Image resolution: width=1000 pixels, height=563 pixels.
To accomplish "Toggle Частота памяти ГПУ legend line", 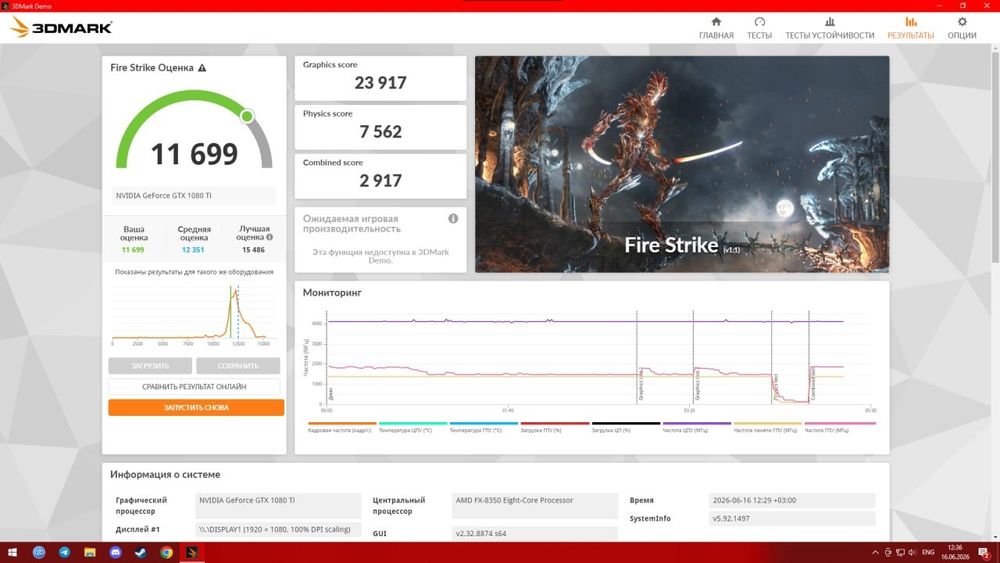I will click(768, 427).
